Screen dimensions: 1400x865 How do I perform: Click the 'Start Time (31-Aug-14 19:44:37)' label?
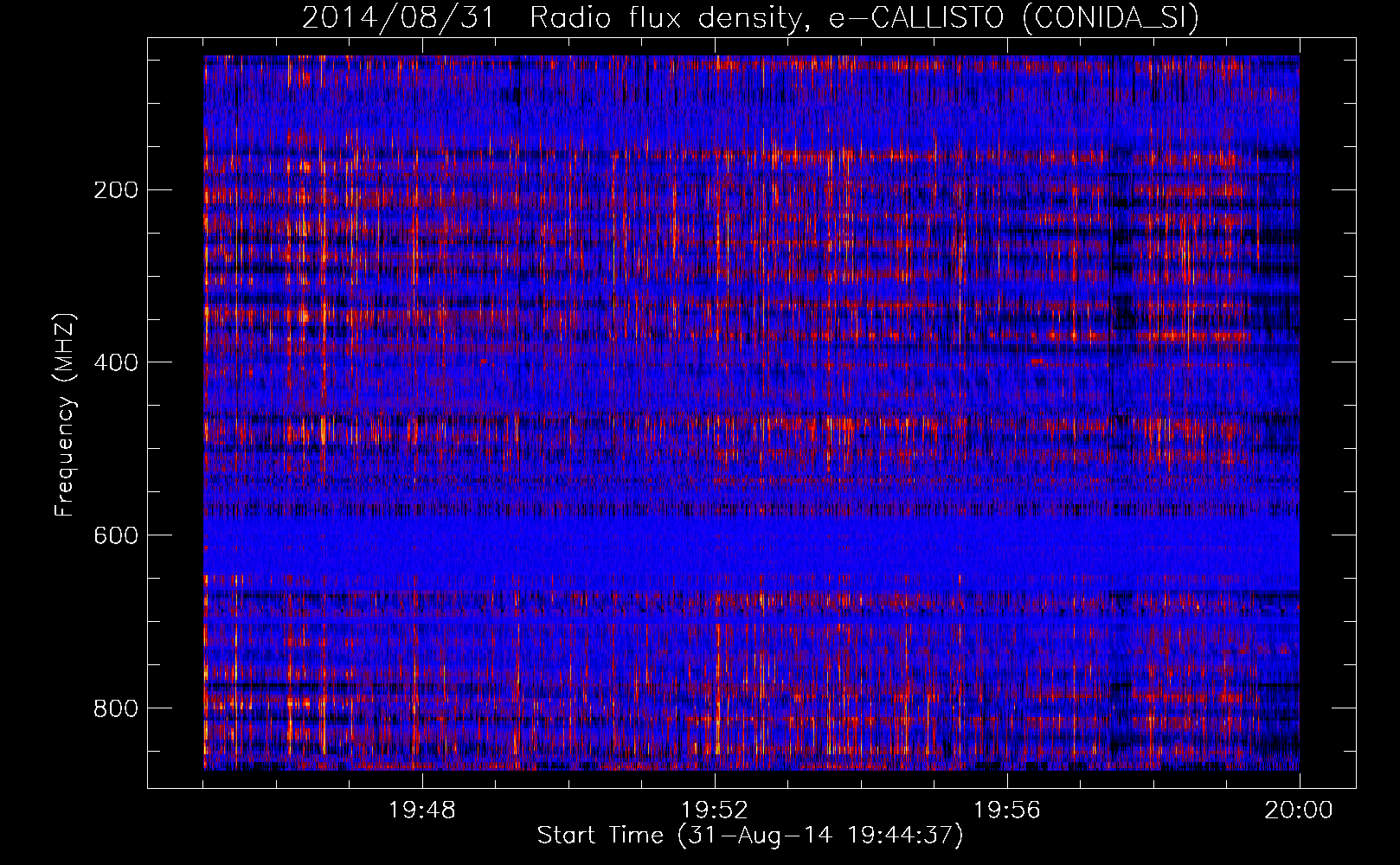tap(750, 836)
